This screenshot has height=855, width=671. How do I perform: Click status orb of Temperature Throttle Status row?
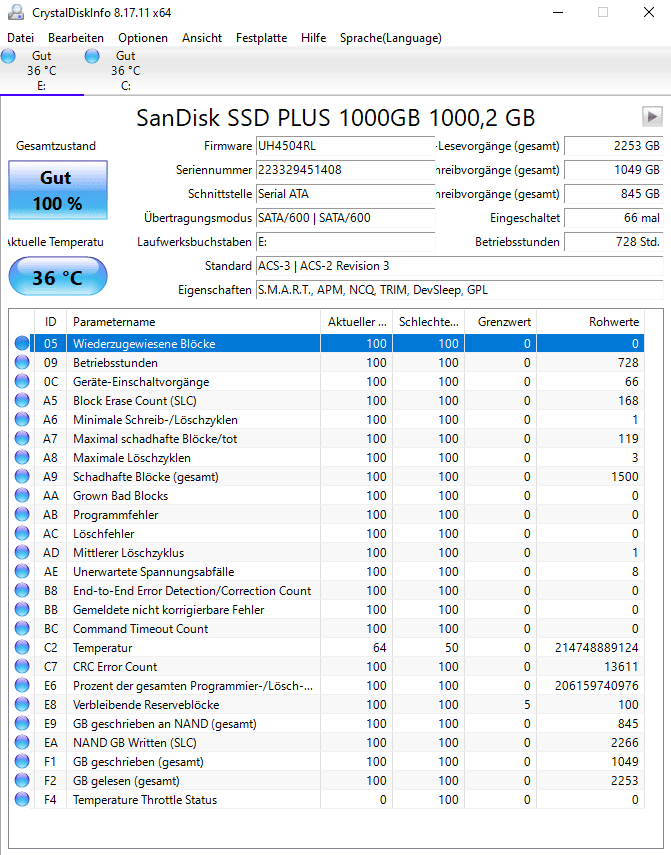click(x=22, y=799)
